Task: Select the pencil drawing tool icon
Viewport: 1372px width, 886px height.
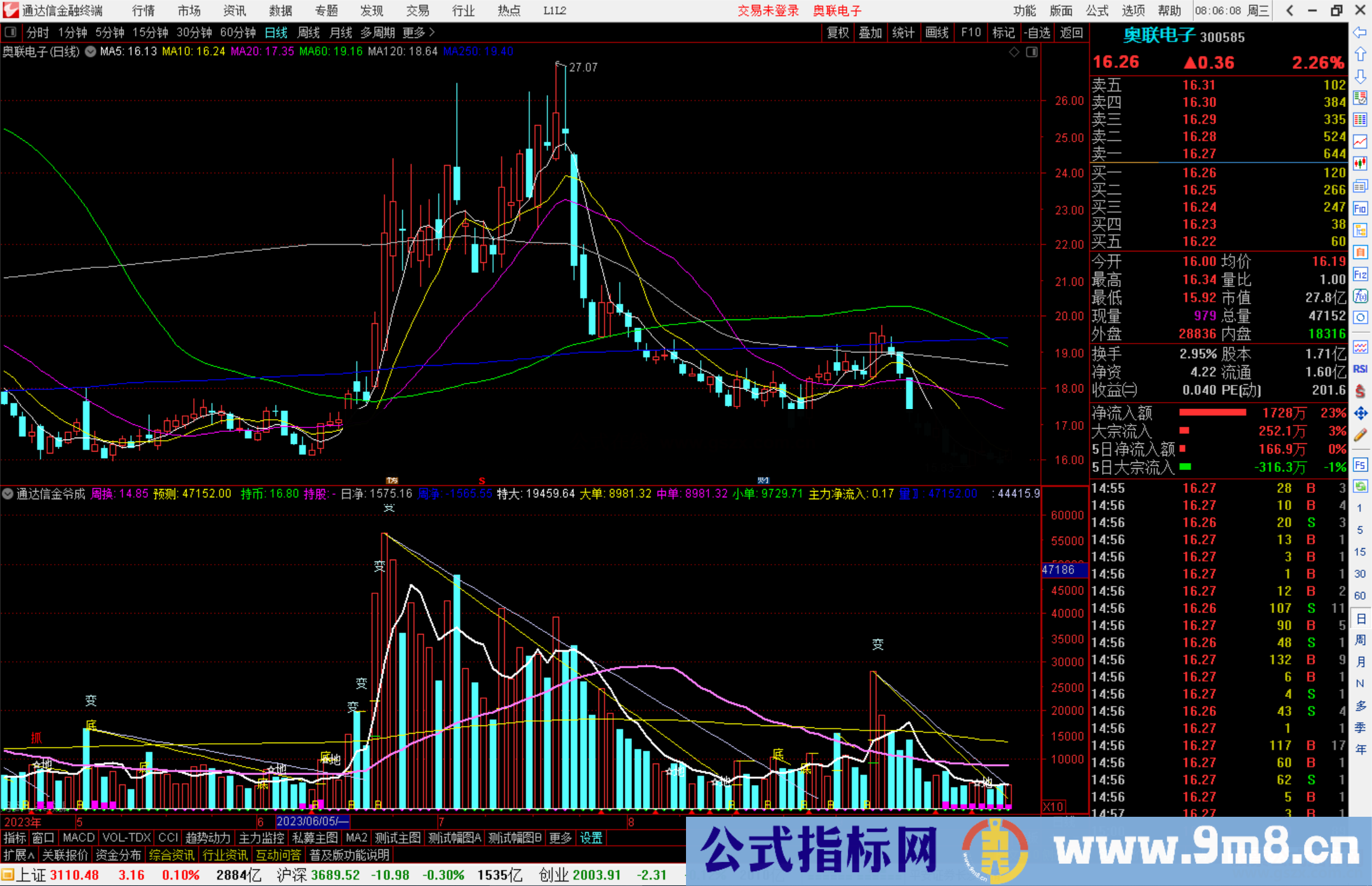Action: pyautogui.click(x=1360, y=435)
